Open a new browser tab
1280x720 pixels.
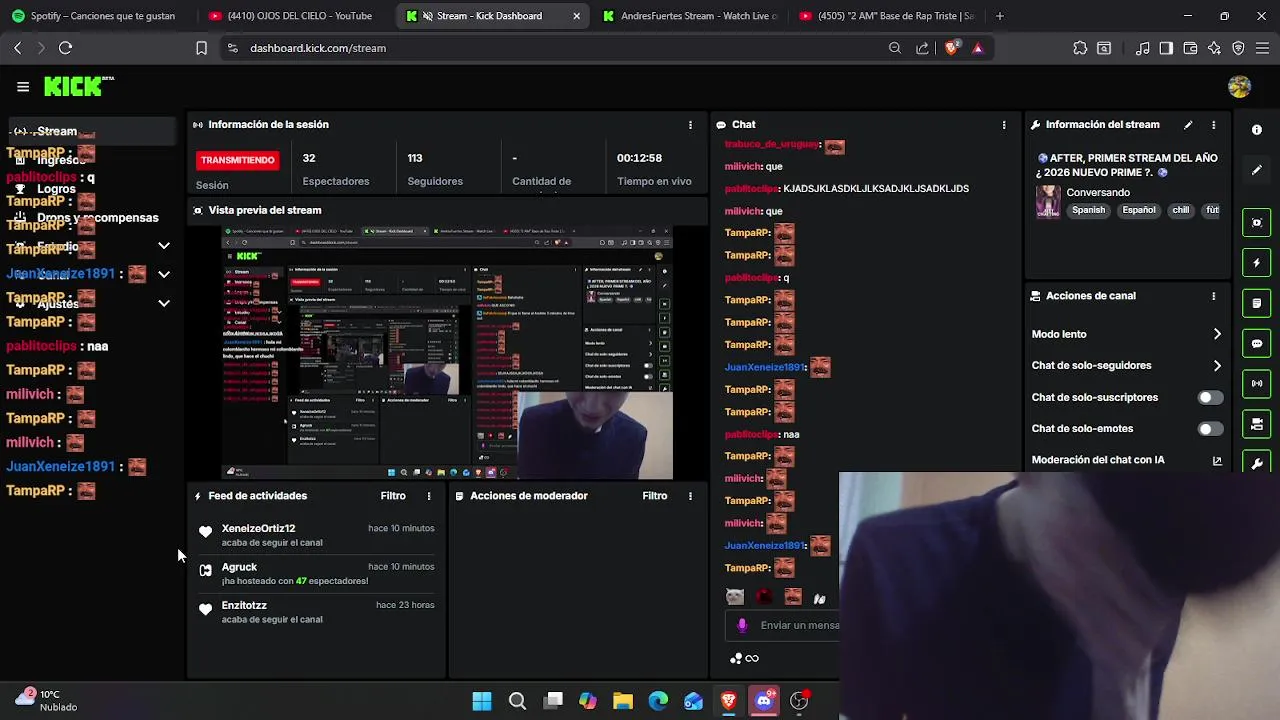pyautogui.click(x=1000, y=16)
